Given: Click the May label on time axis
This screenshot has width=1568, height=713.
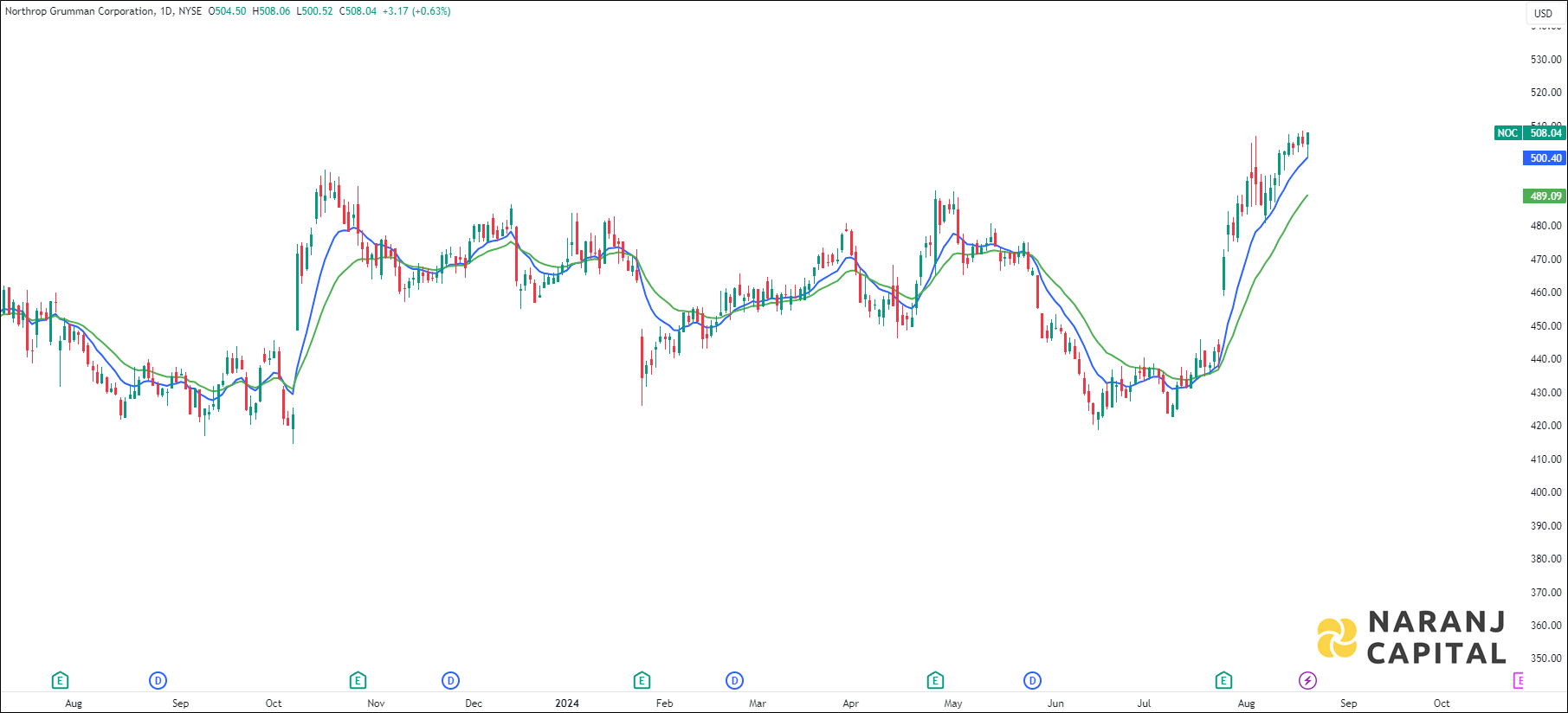Looking at the screenshot, I should click(x=953, y=703).
